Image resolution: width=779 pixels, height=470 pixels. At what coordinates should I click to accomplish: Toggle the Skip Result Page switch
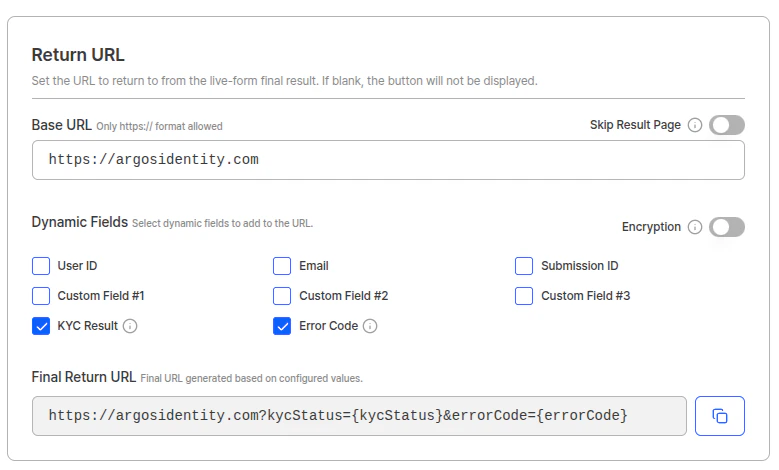pyautogui.click(x=726, y=125)
